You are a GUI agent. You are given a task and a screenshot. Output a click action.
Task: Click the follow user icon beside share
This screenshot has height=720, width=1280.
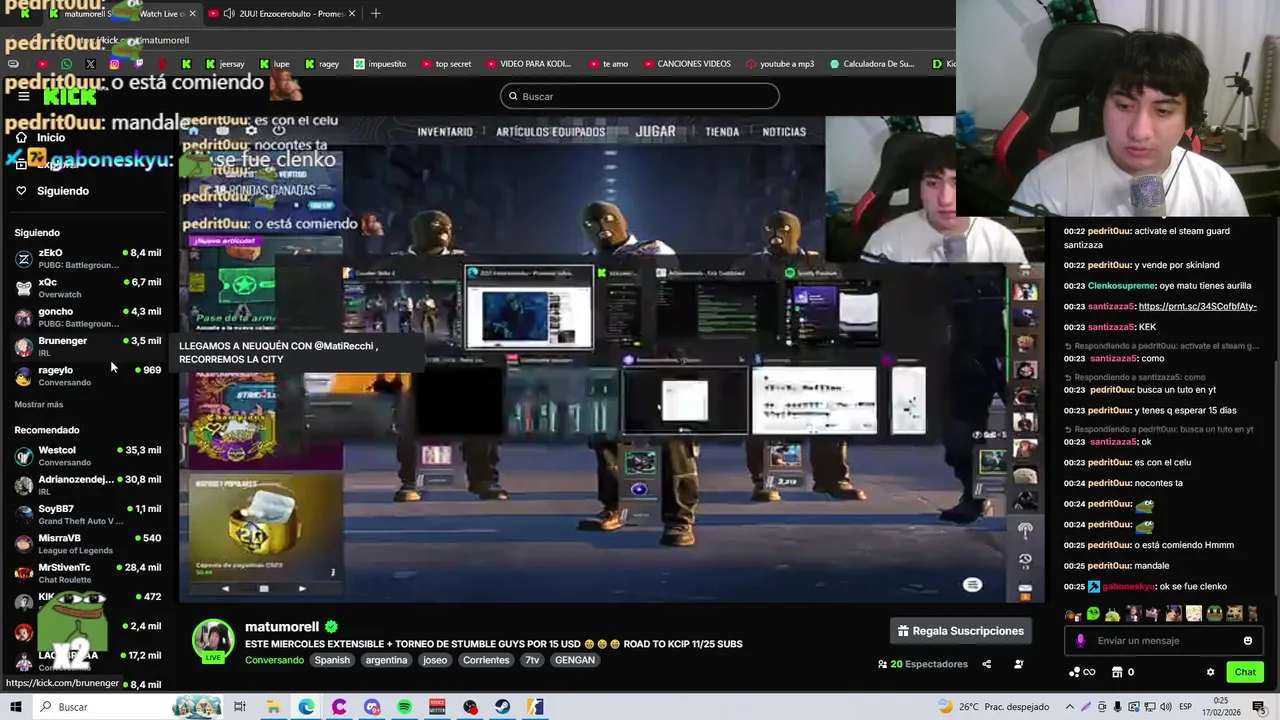(x=1019, y=664)
